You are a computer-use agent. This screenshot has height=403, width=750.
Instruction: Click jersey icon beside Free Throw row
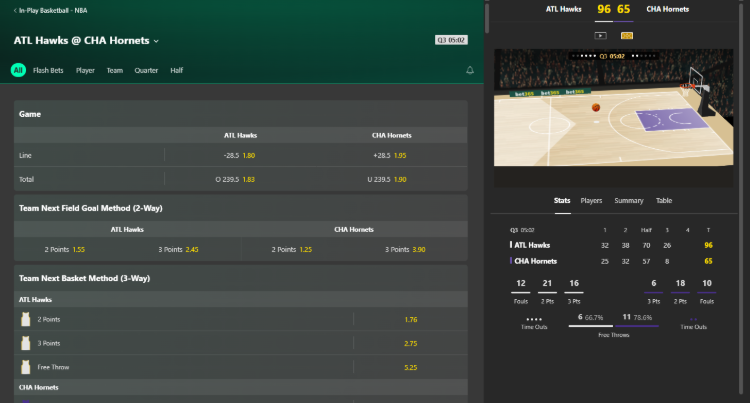pos(26,367)
